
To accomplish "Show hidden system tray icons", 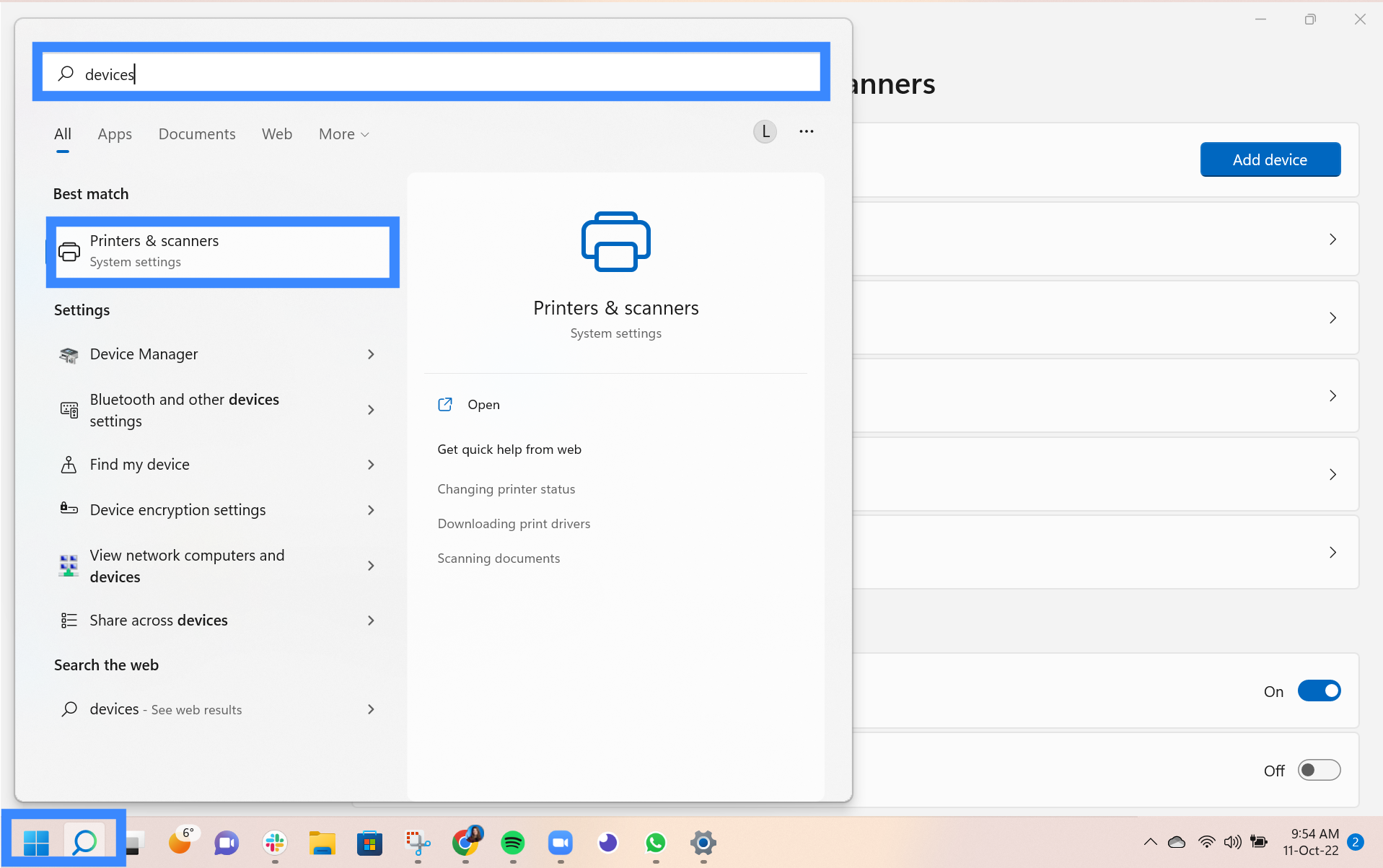I will tap(1151, 842).
